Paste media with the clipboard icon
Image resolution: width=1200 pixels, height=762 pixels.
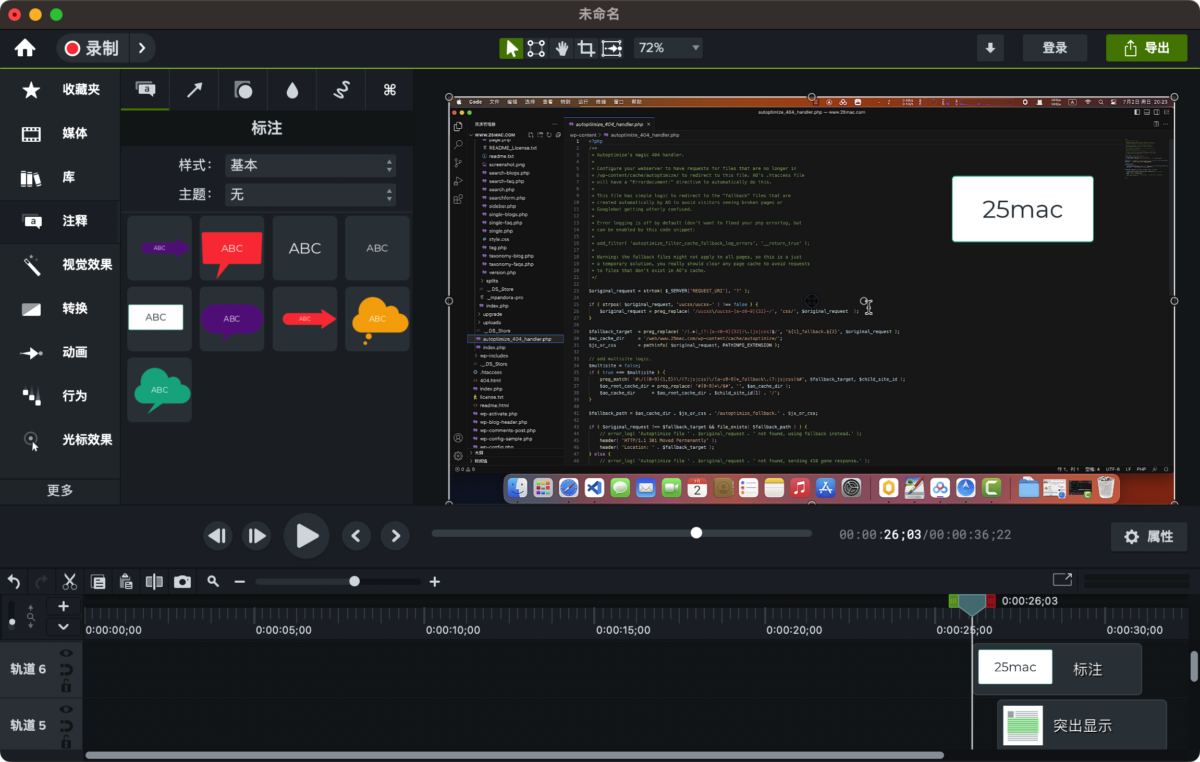pyautogui.click(x=126, y=581)
